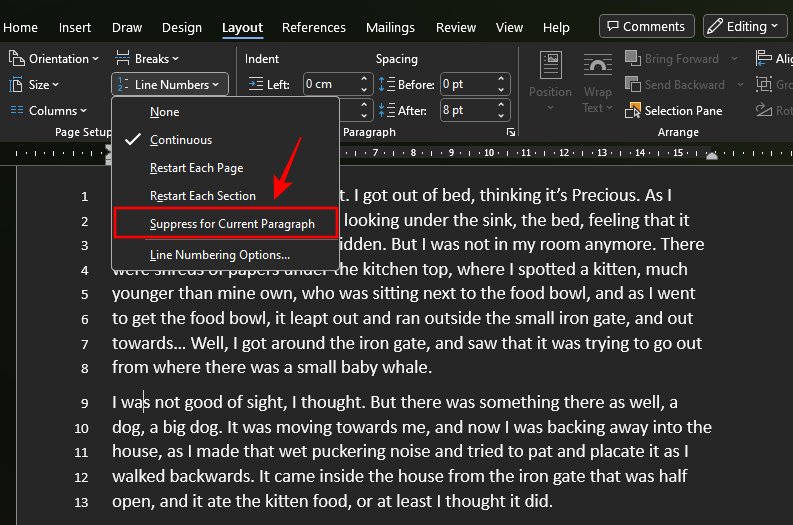Viewport: 793px width, 525px height.
Task: Click the Spacing After icon
Action: coord(386,110)
